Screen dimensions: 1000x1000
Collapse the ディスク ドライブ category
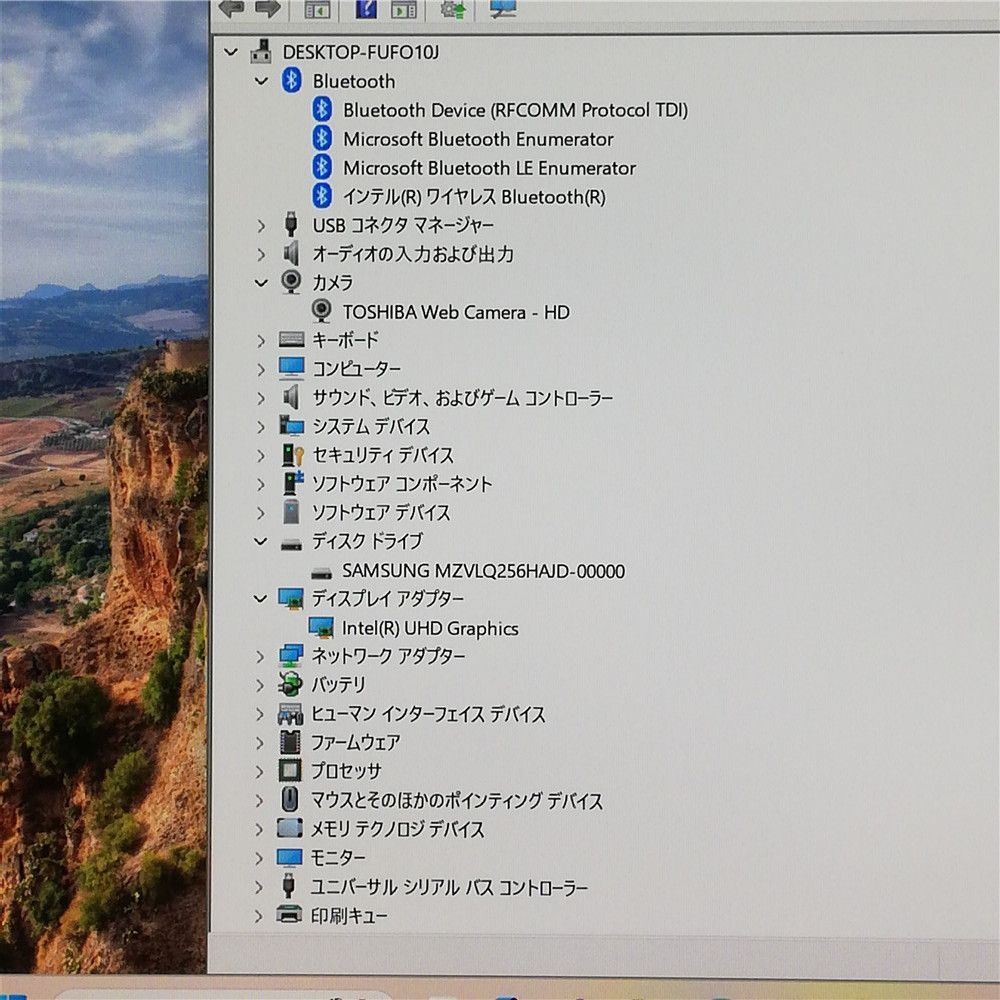coord(260,541)
